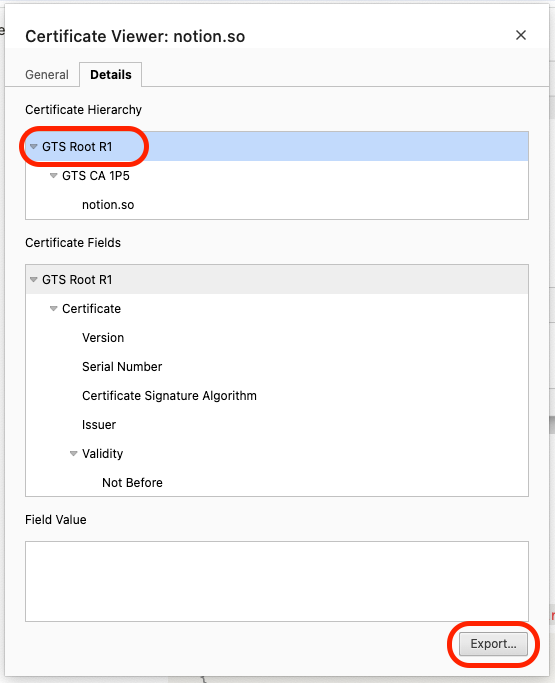Select GTS Root R1 in hierarchy

277,146
